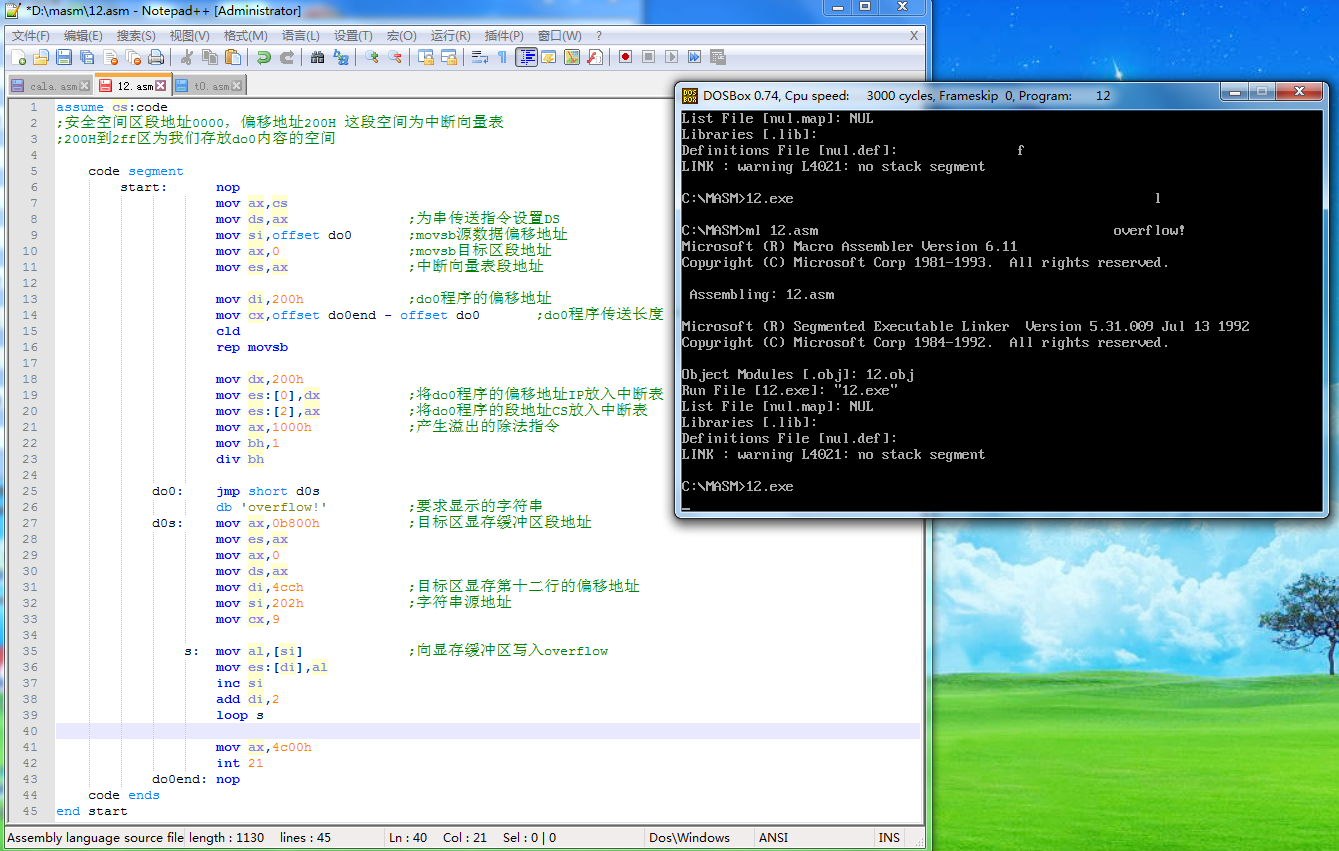Place cursor on 'int 21' line

[240, 763]
